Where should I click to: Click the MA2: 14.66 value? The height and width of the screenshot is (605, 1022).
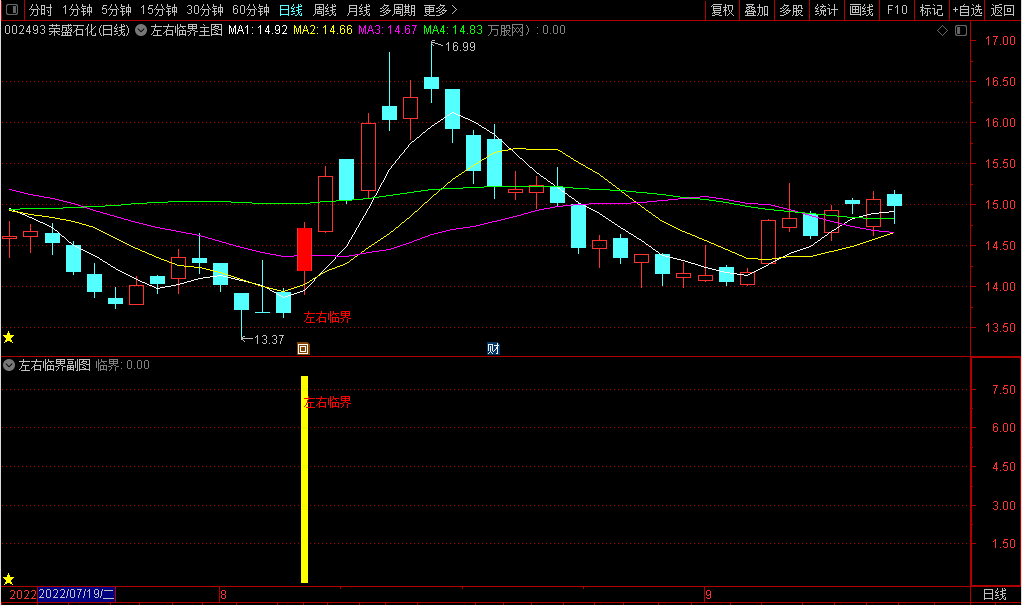click(x=323, y=30)
